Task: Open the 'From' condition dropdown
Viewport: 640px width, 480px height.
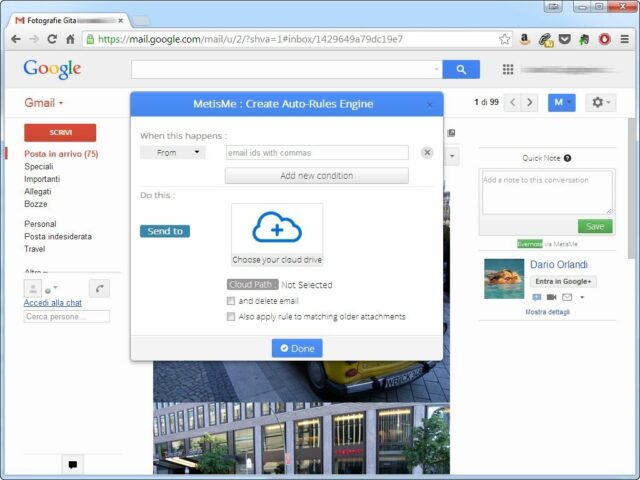Action: tap(172, 153)
